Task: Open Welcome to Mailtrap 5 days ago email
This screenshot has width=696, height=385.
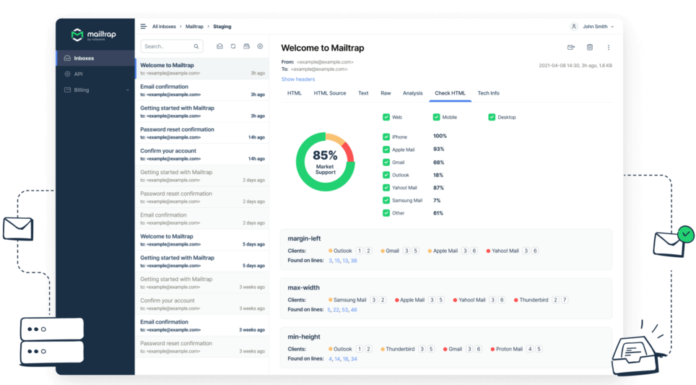Action: click(202, 240)
